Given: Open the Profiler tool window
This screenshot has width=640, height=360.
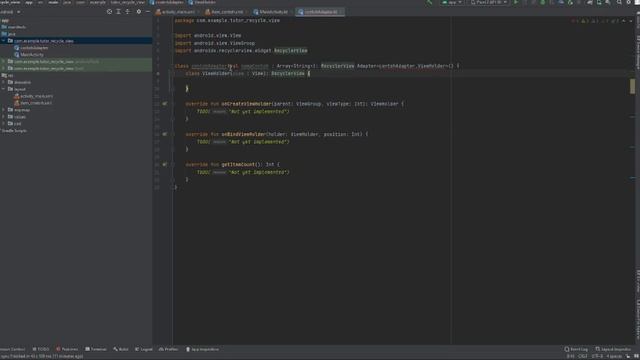Looking at the screenshot, I should pyautogui.click(x=169, y=349).
